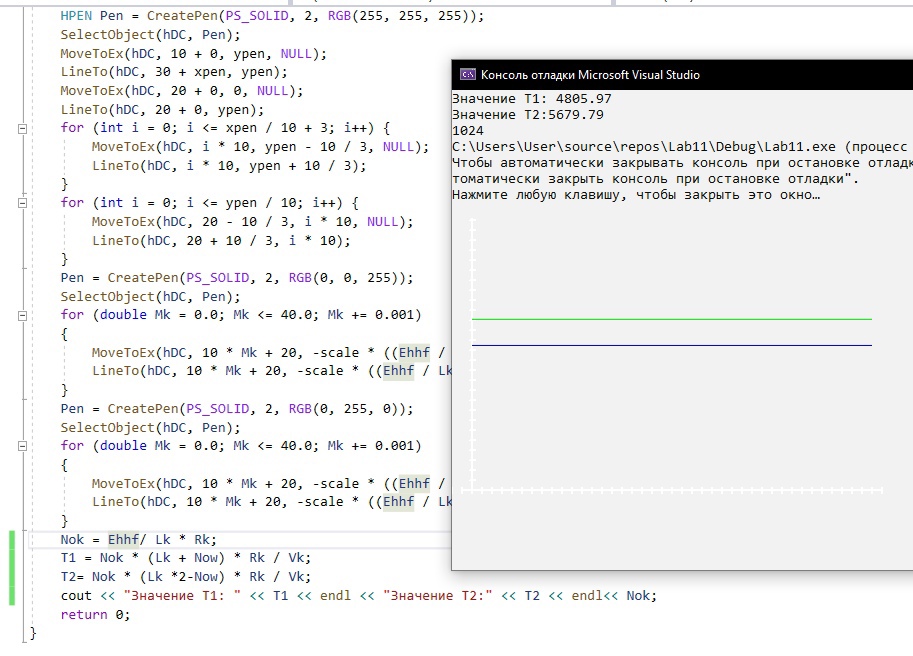Click console output 'Значение T2:5679.79'
The height and width of the screenshot is (656, 913).
(x=528, y=115)
